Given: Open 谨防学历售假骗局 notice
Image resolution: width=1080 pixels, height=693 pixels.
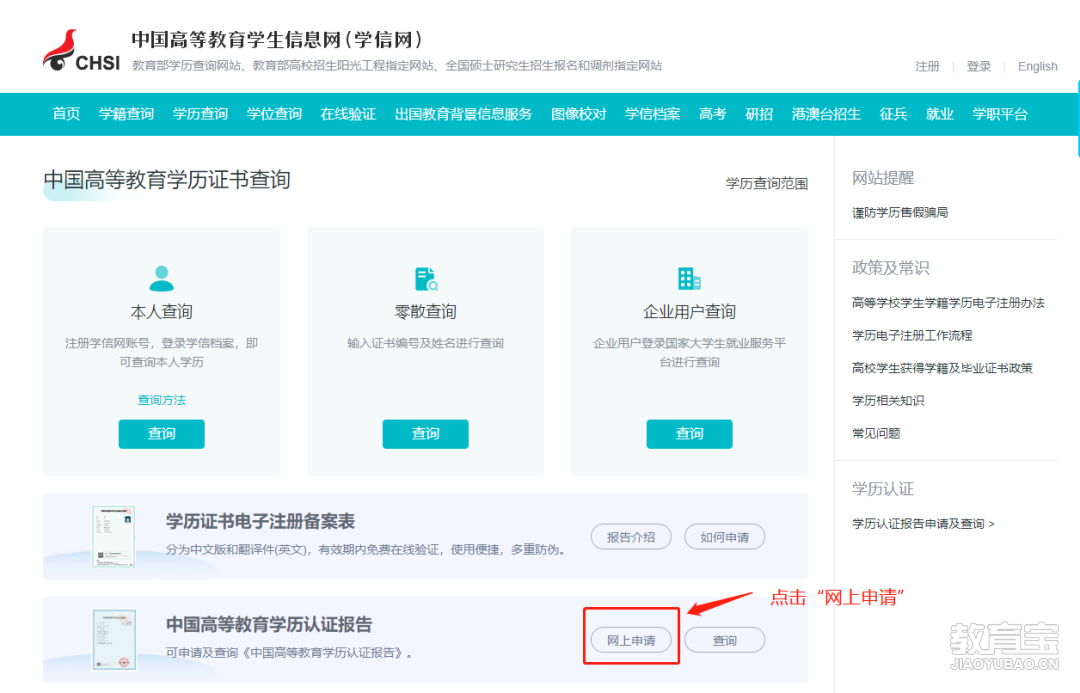Looking at the screenshot, I should pos(900,212).
